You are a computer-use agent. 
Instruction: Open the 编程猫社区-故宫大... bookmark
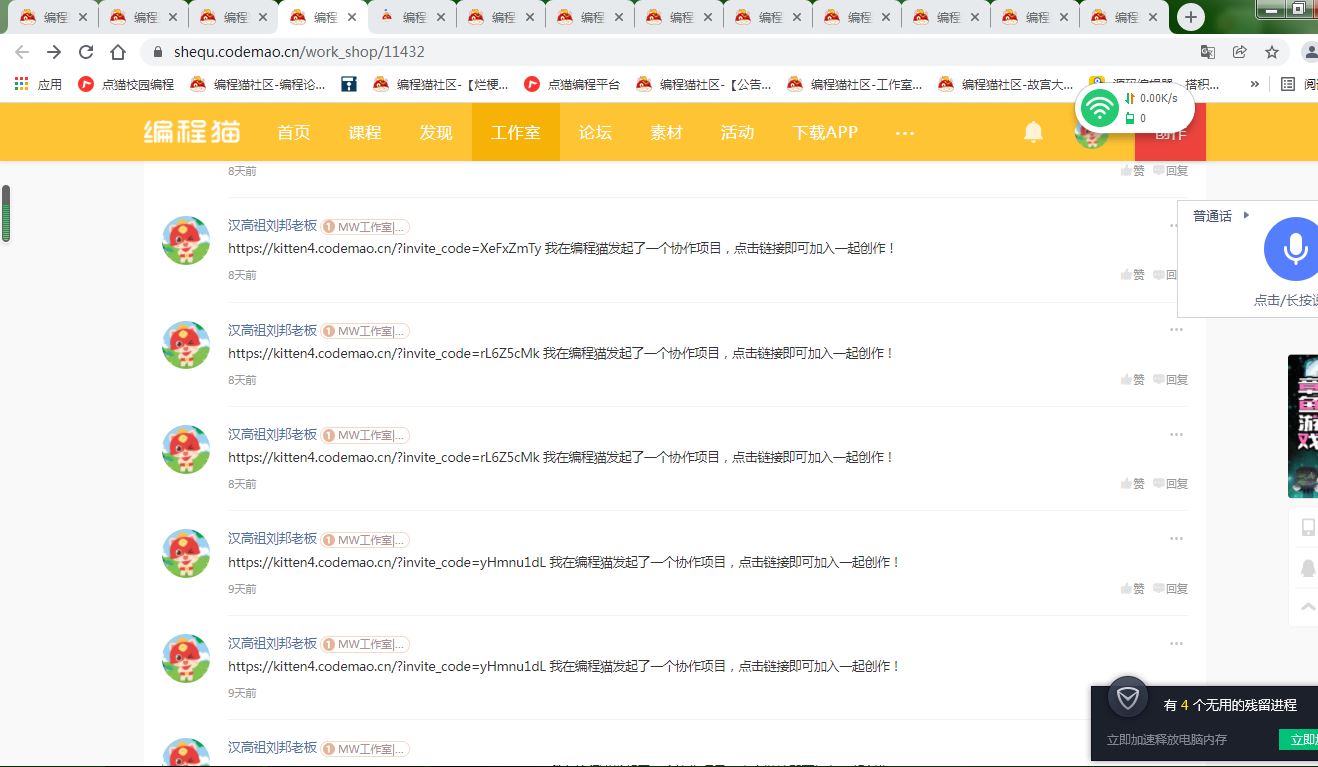(1005, 85)
